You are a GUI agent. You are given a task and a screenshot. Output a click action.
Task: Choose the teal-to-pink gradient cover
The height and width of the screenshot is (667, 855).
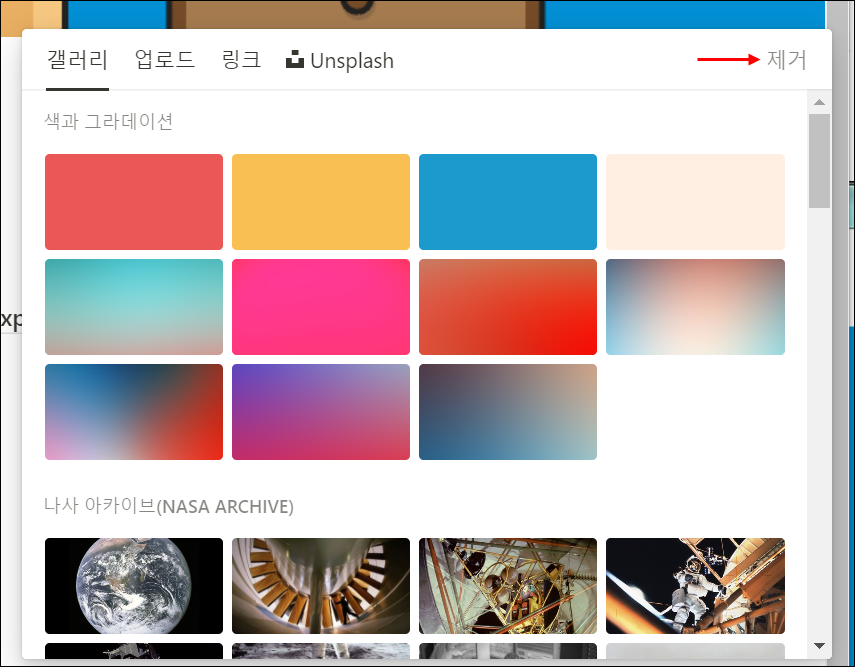134,307
